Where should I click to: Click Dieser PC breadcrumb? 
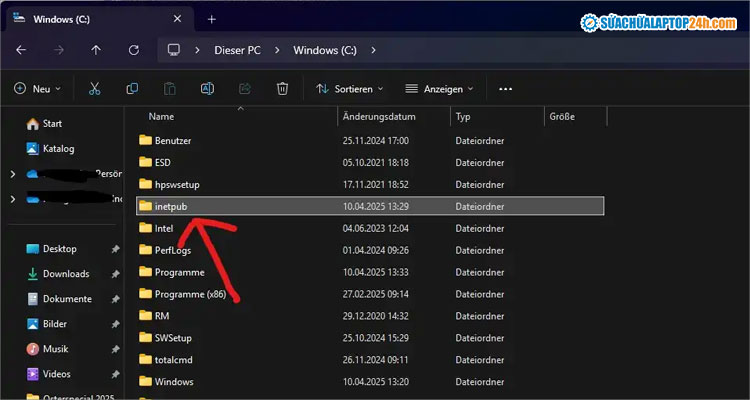237,50
